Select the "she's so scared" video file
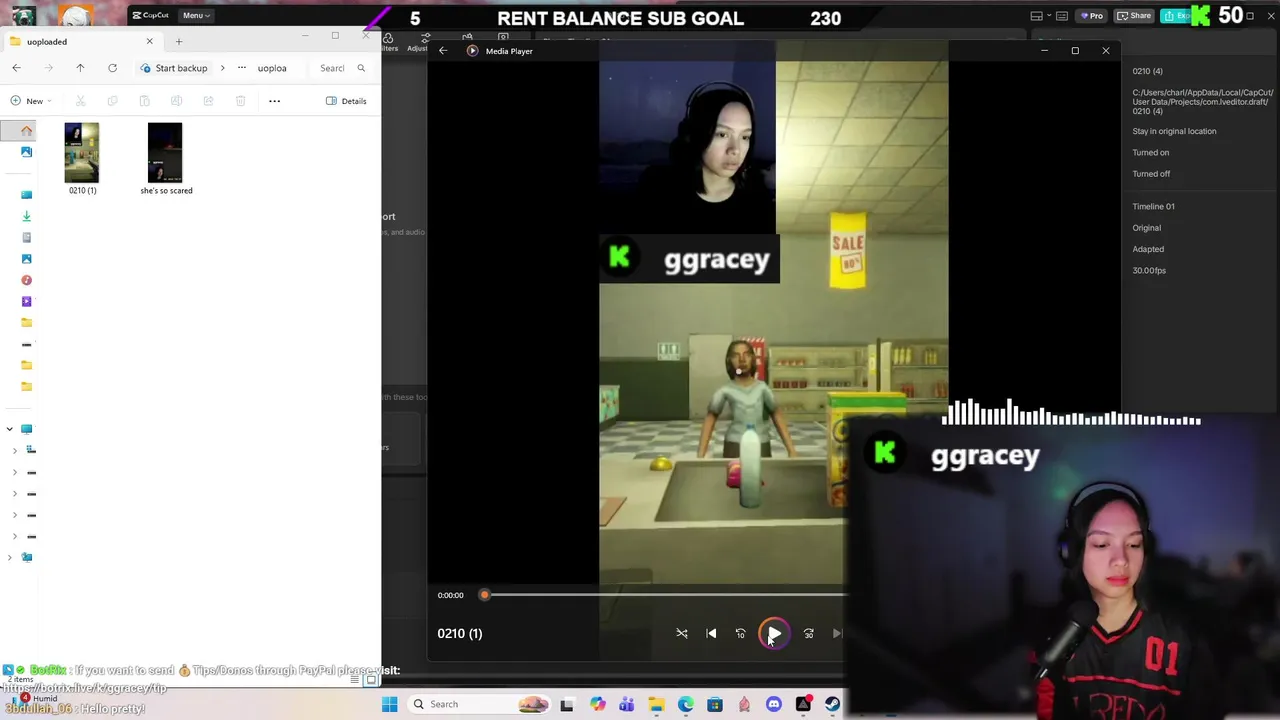Viewport: 1280px width, 720px height. [166, 158]
